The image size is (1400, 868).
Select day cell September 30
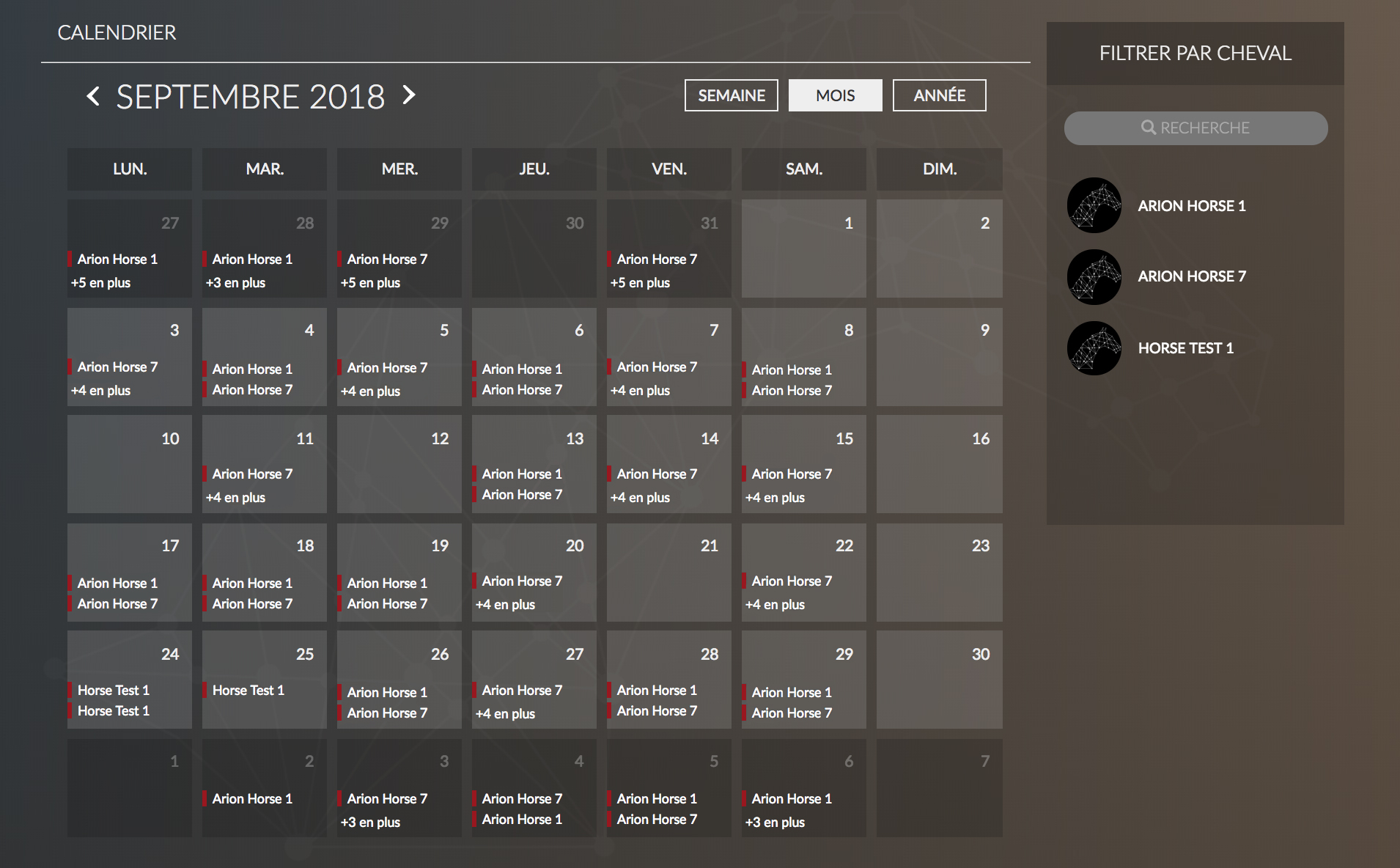coord(939,680)
